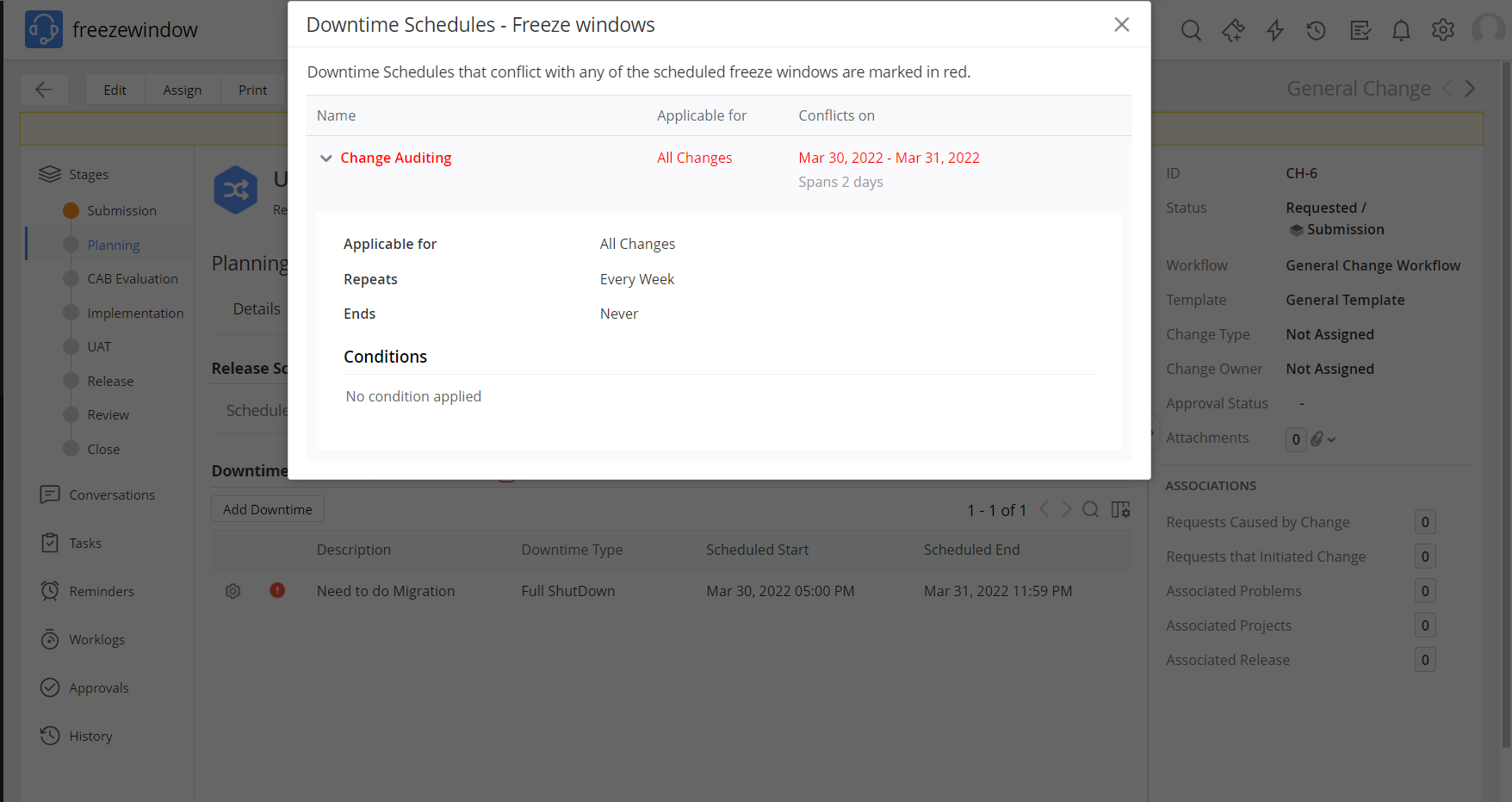
Task: Click the quick actions lightning icon
Action: coord(1274,31)
